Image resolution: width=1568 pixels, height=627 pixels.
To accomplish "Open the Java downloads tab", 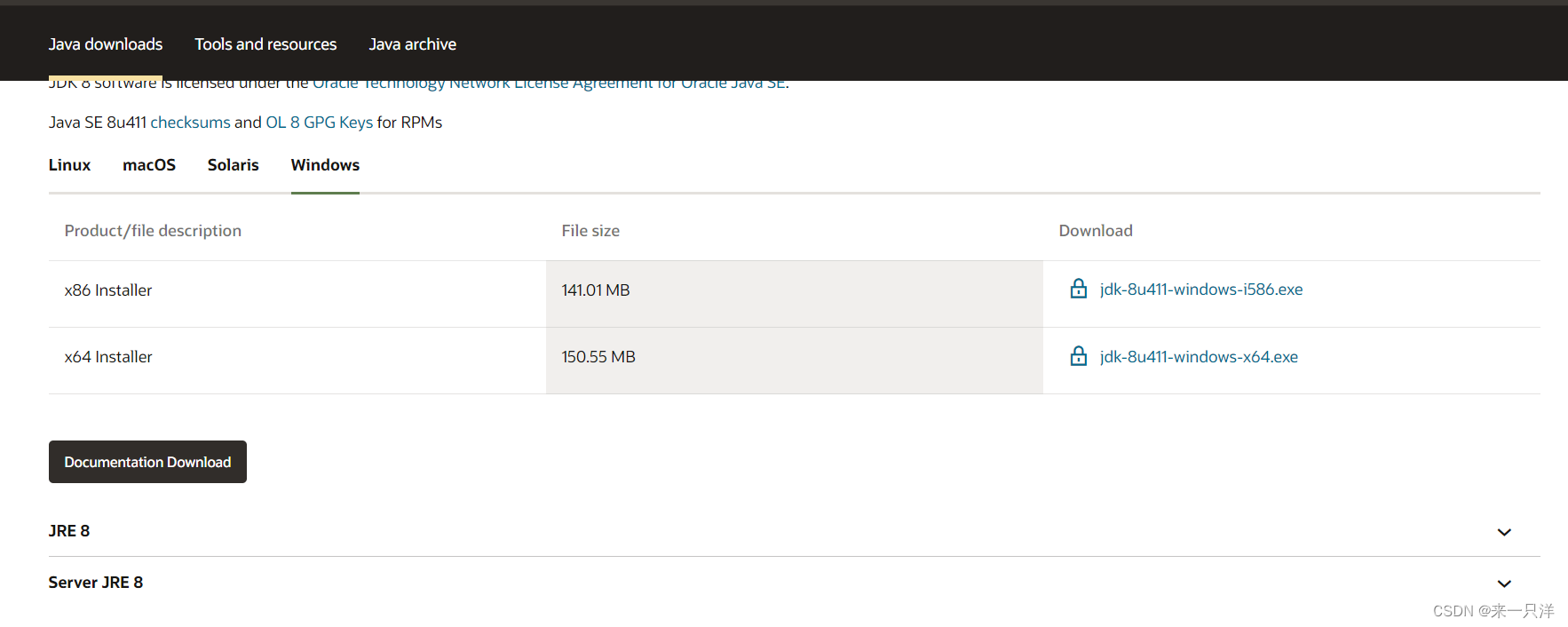I will coord(106,44).
